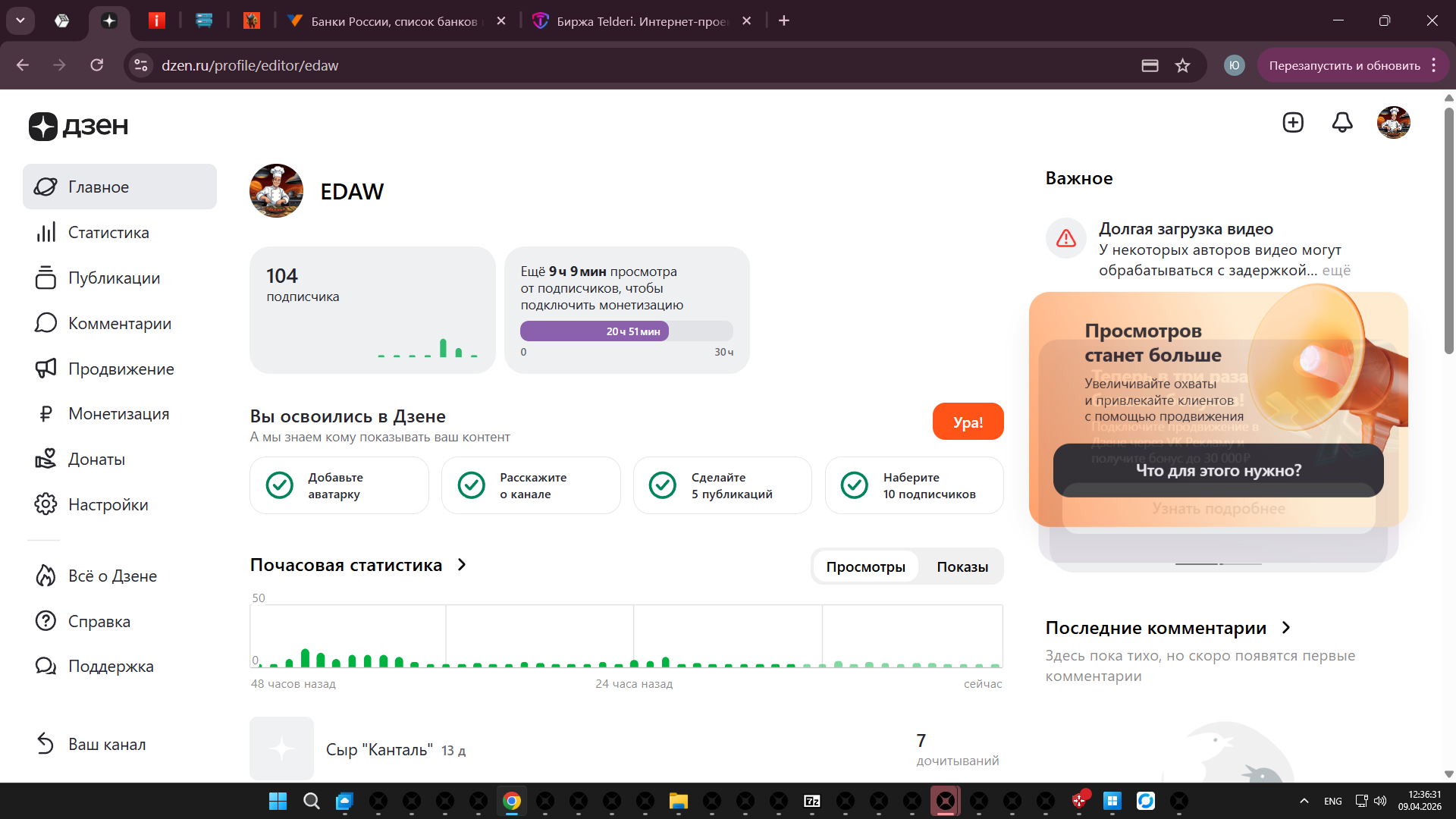1456x819 pixels.
Task: Select the Просмотры chart tab
Action: (x=865, y=567)
